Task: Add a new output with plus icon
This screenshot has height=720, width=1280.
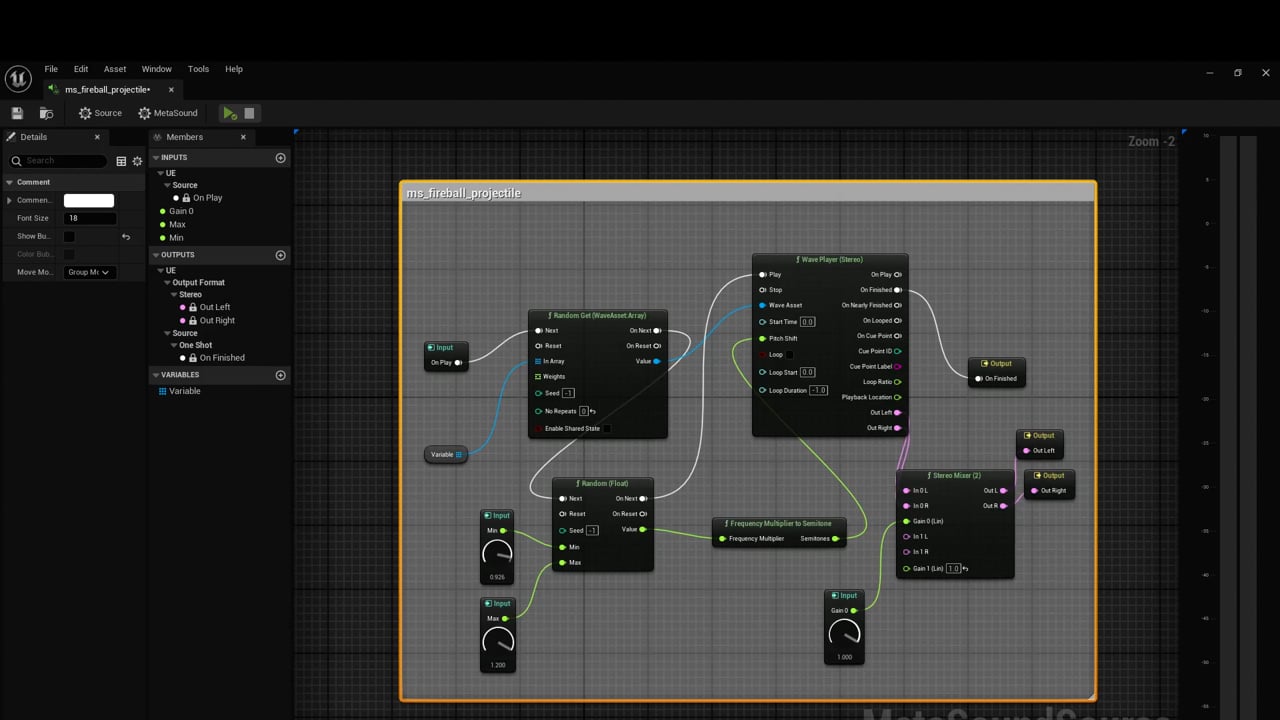Action: pyautogui.click(x=280, y=255)
